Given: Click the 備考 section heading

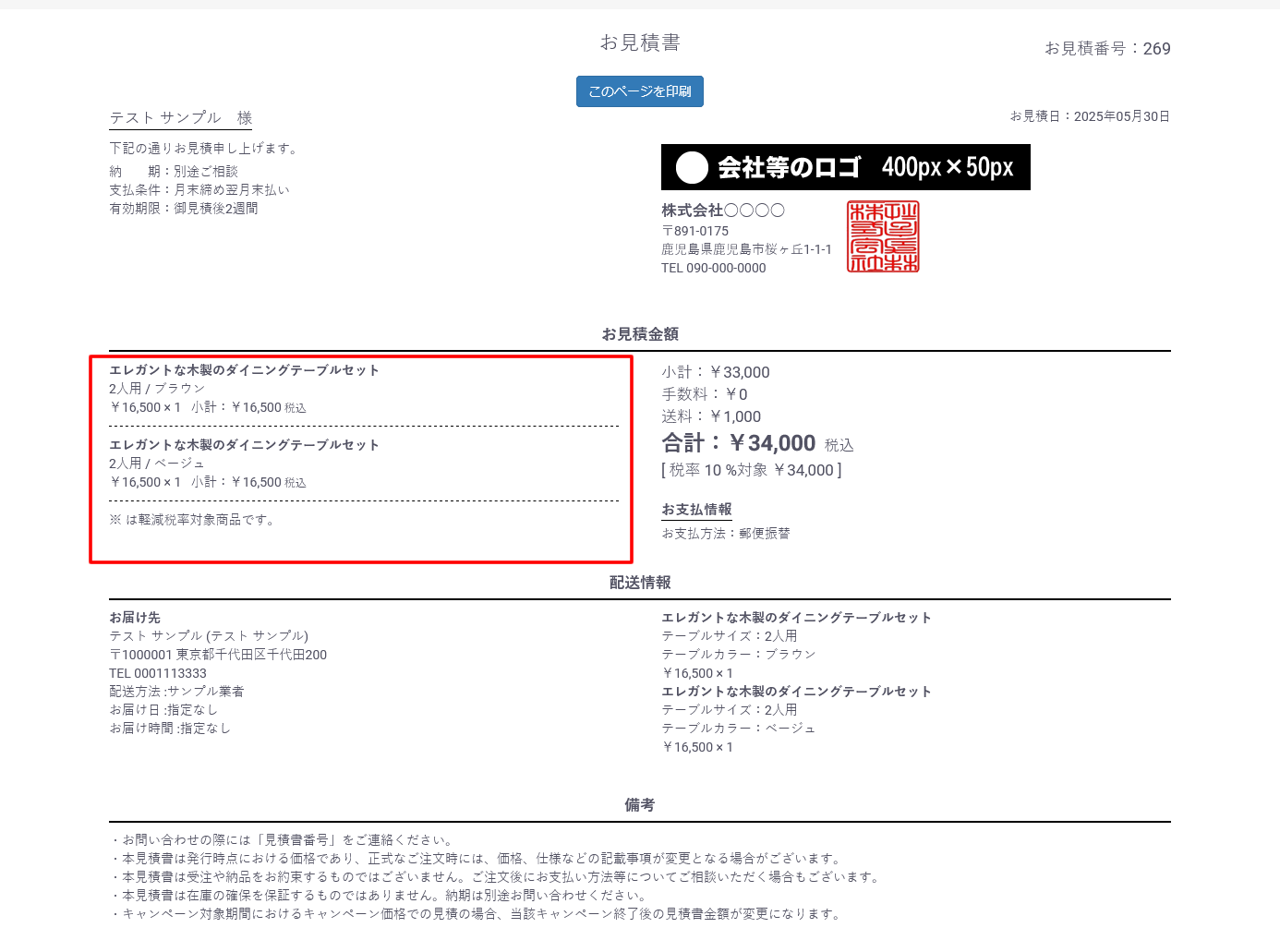Looking at the screenshot, I should [640, 805].
